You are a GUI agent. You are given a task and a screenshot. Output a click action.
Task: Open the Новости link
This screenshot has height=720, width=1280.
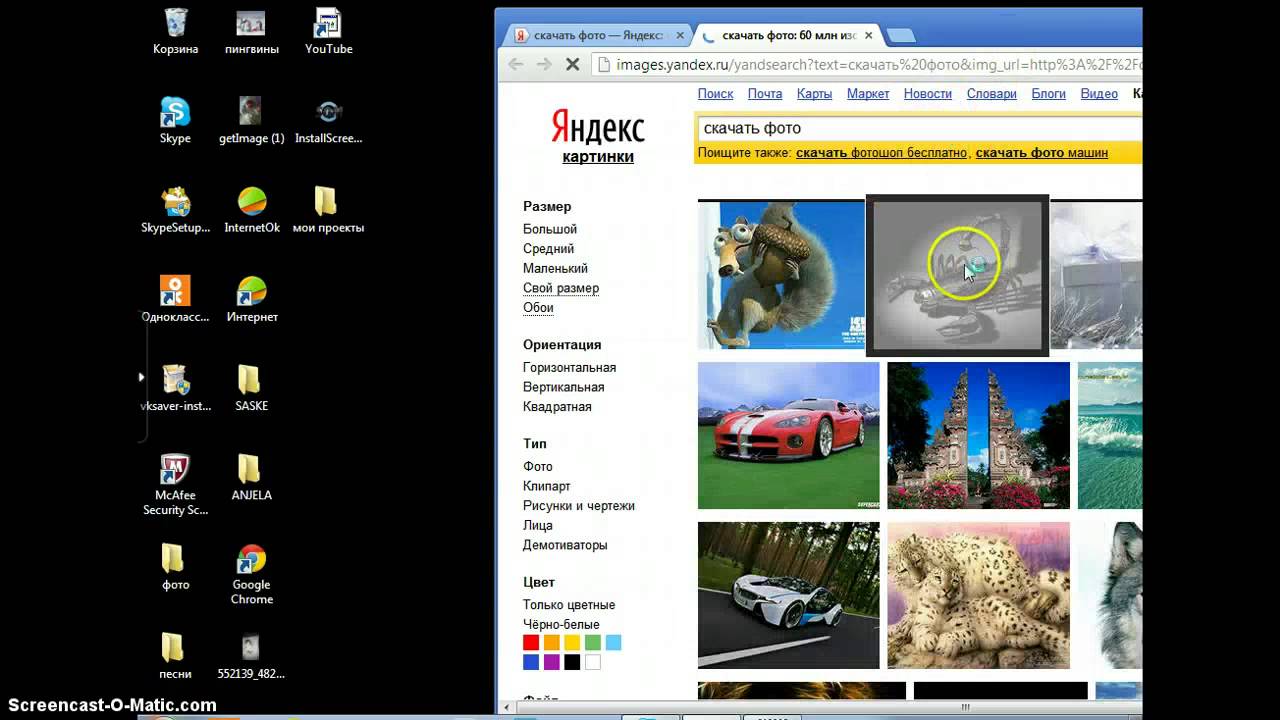click(928, 93)
